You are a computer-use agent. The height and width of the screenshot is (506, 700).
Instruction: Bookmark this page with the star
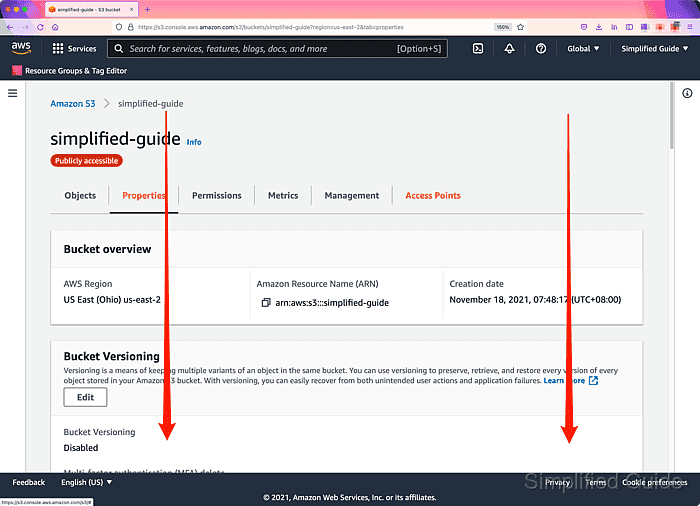[x=521, y=27]
